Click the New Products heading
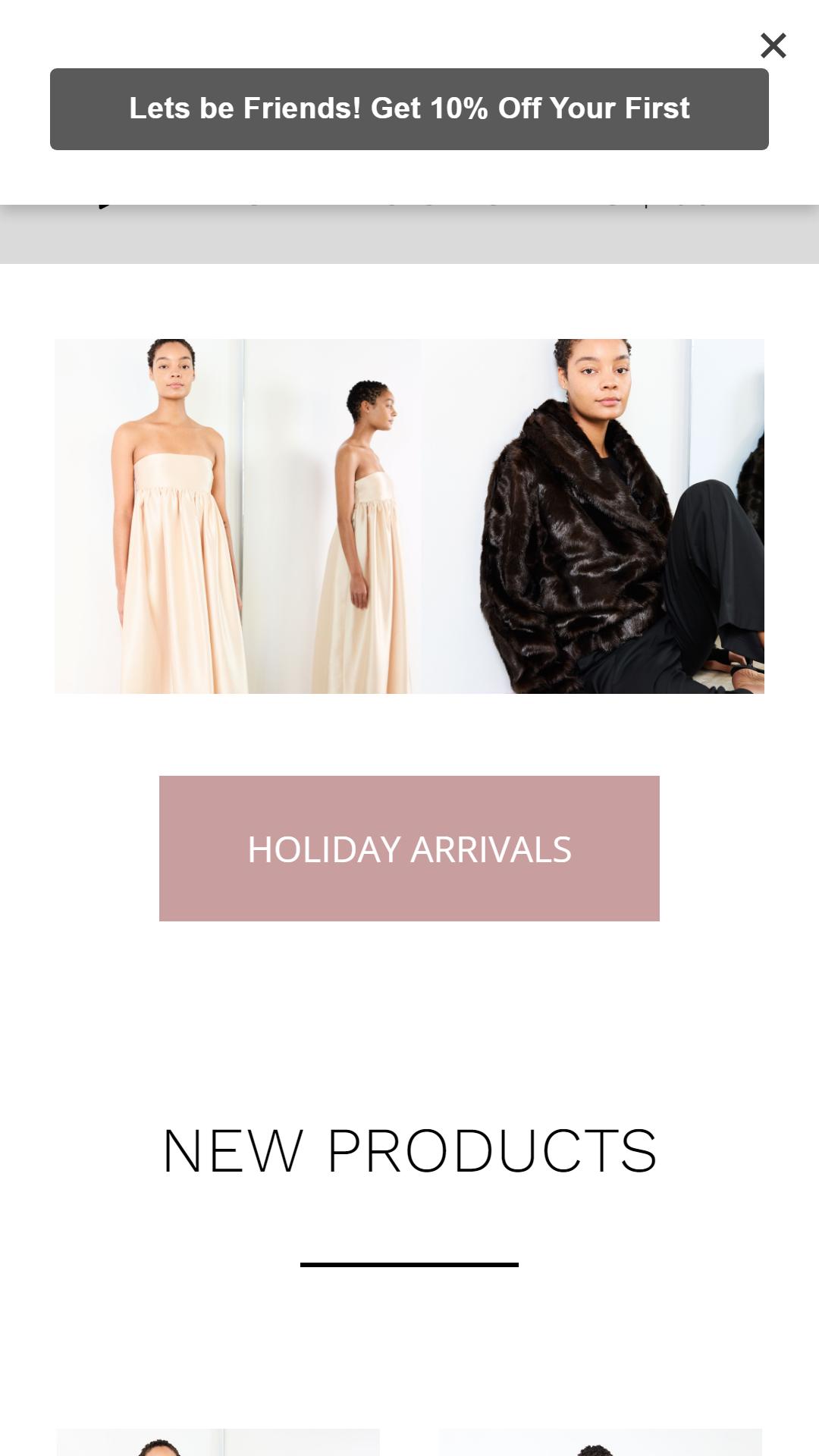The image size is (819, 1456). tap(409, 1151)
